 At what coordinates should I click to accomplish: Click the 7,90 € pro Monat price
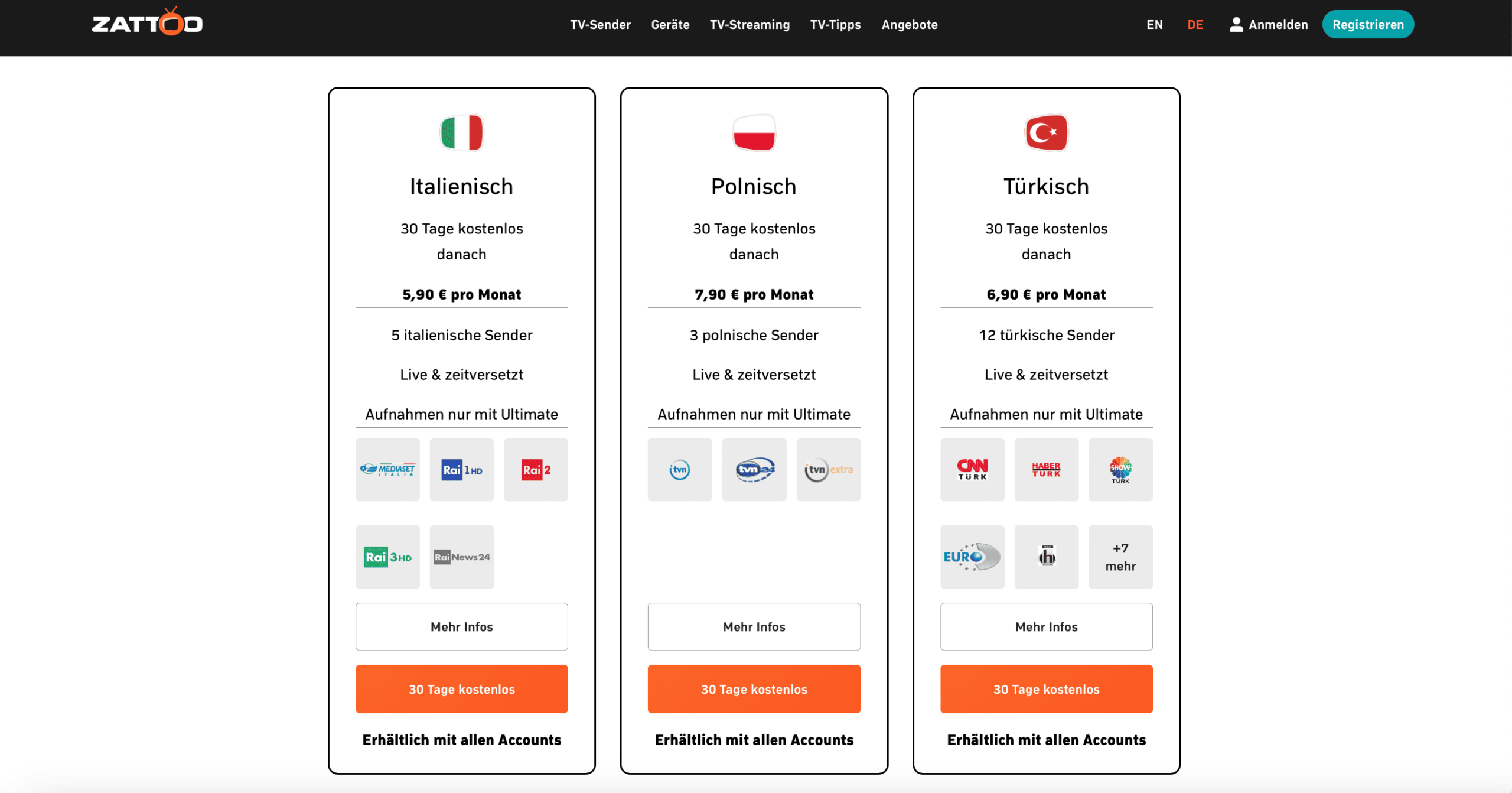[x=754, y=294]
